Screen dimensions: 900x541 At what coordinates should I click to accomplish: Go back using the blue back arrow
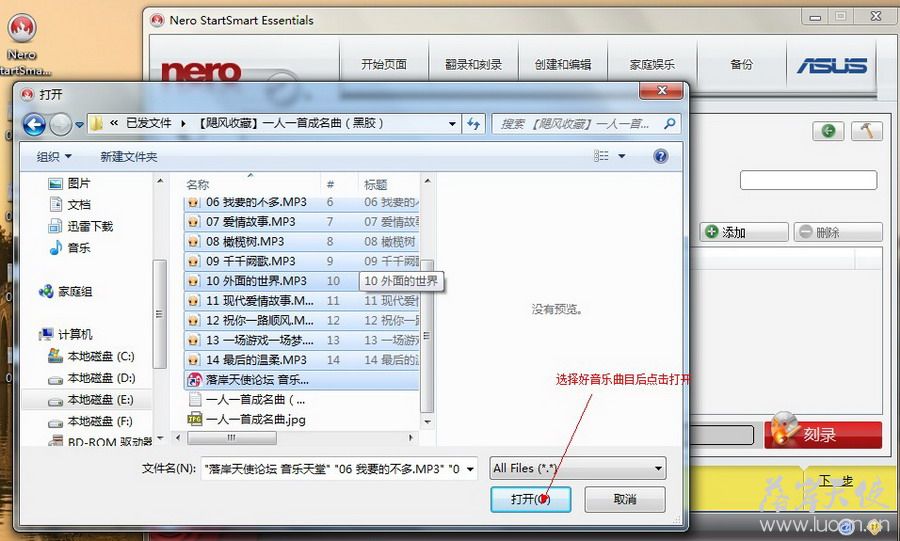[x=34, y=124]
